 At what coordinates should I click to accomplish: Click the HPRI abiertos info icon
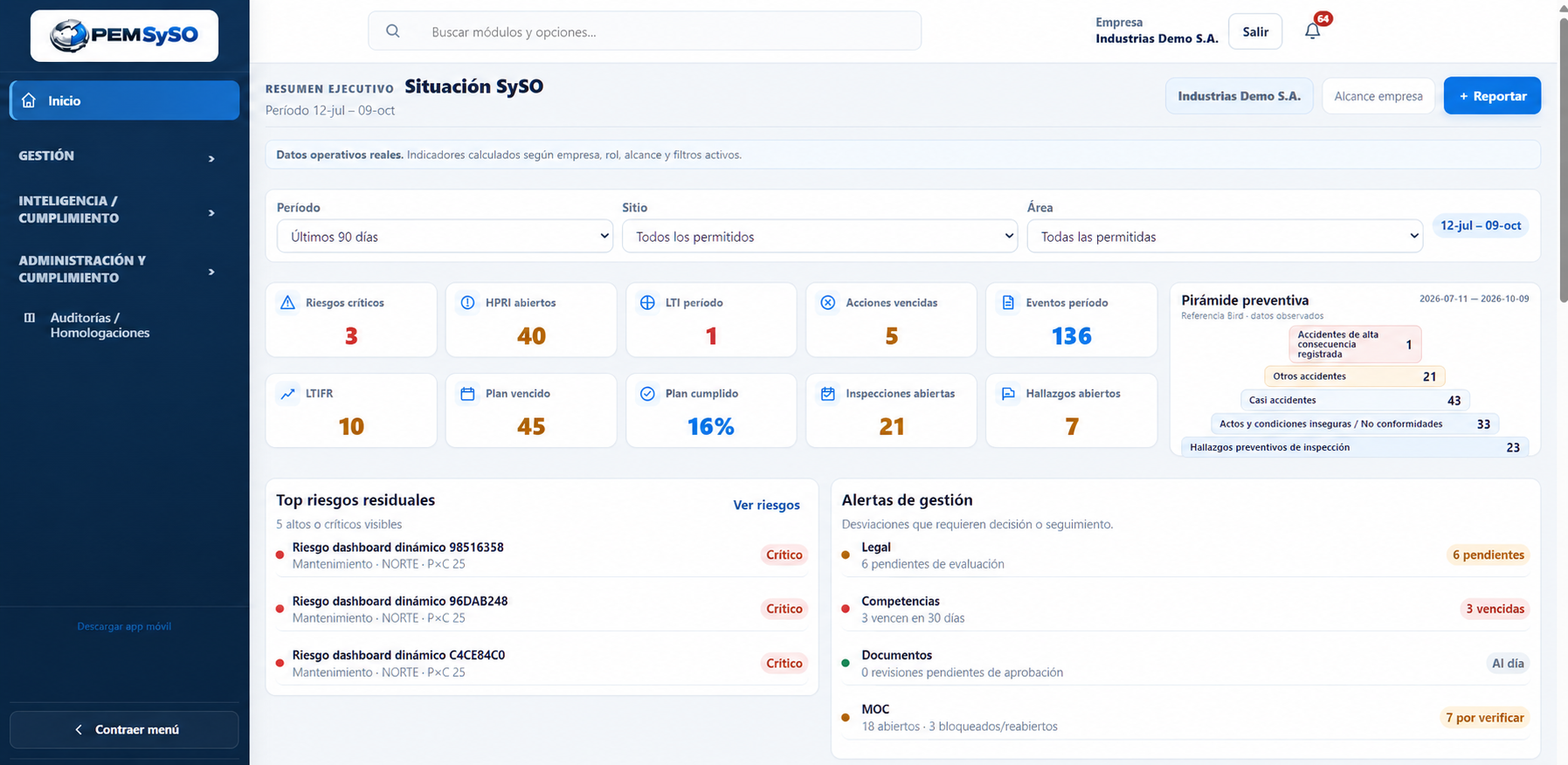click(x=467, y=302)
